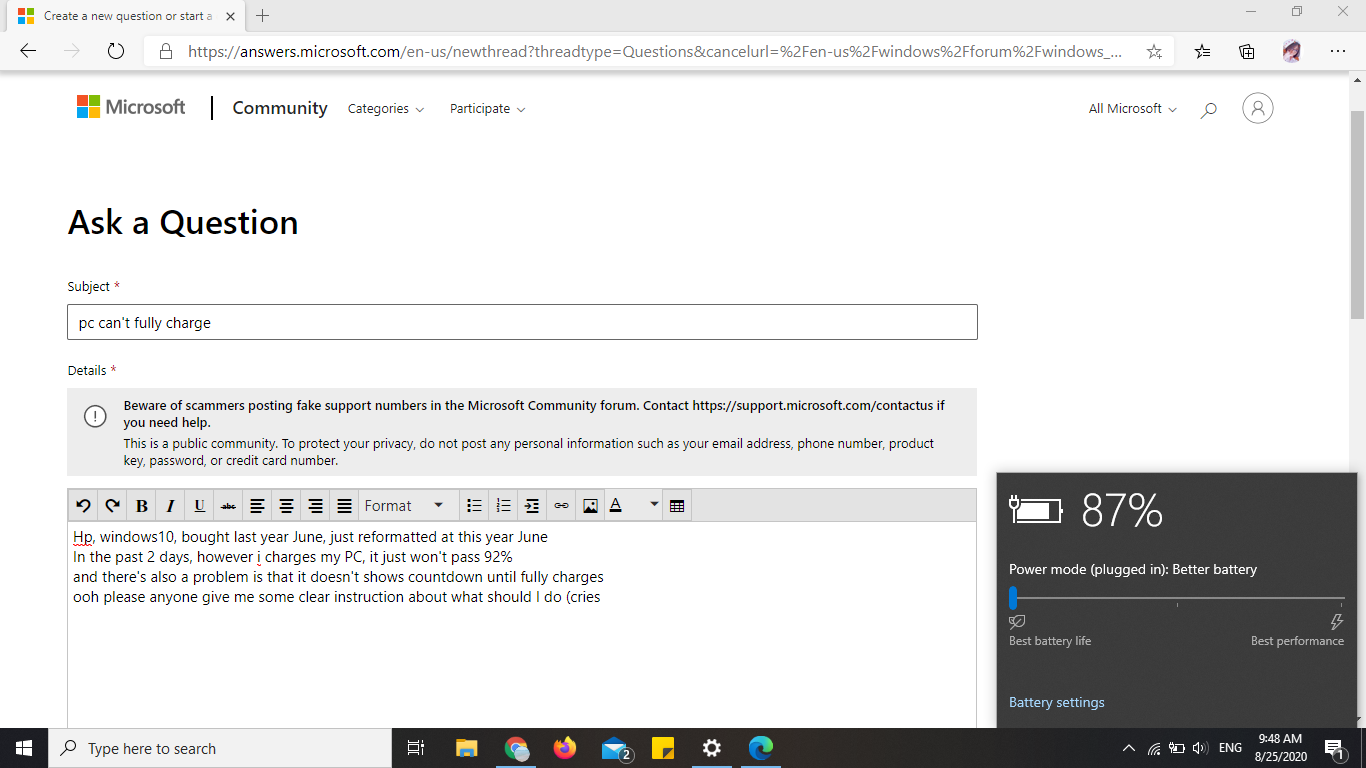Expand the Participate menu
Image resolution: width=1366 pixels, height=768 pixels.
tap(487, 108)
